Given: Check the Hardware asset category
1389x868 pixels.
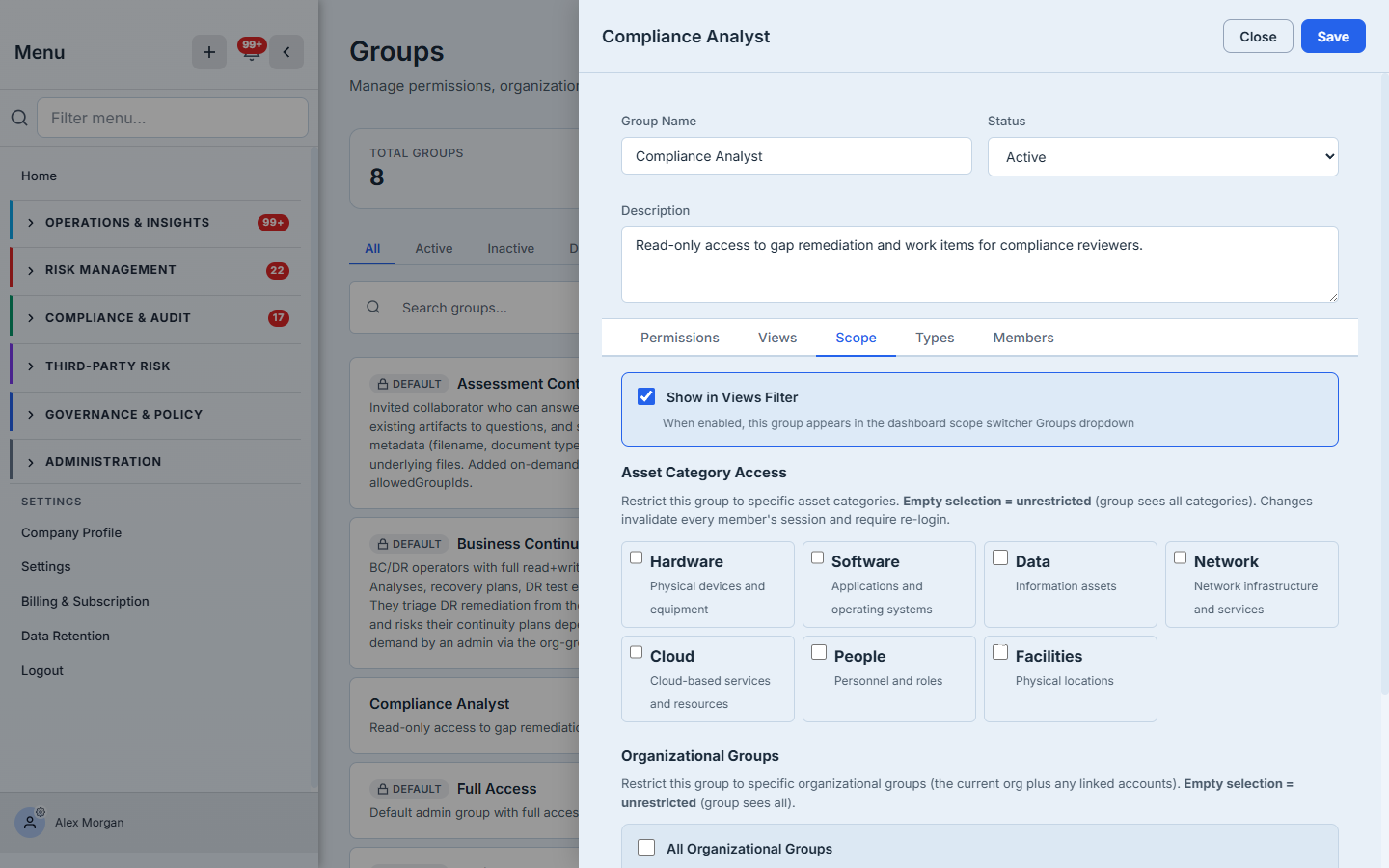Looking at the screenshot, I should point(637,557).
